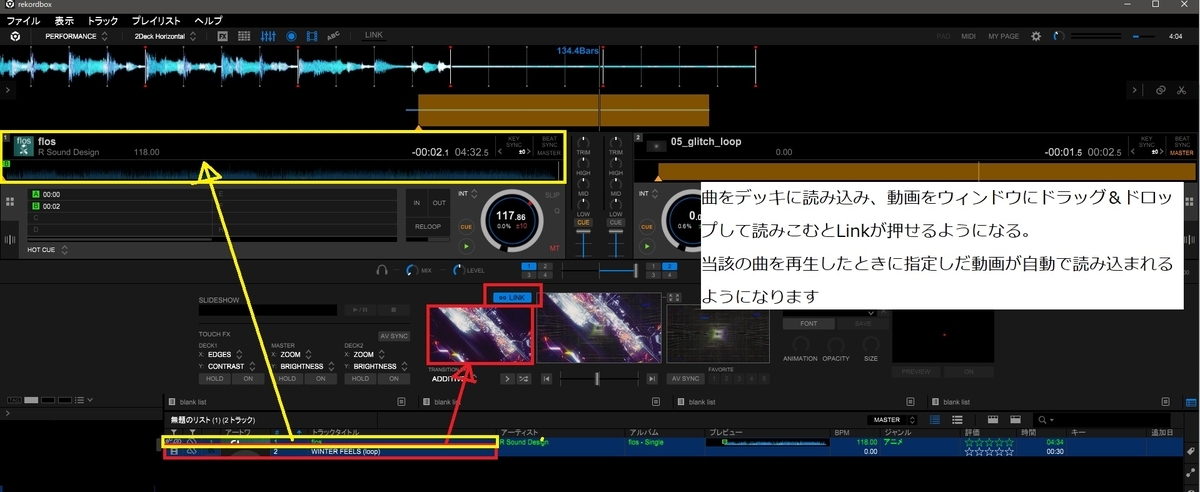Image resolution: width=1200 pixels, height=492 pixels.
Task: Toggle HOLD for DECK1 touch FX
Action: [214, 379]
